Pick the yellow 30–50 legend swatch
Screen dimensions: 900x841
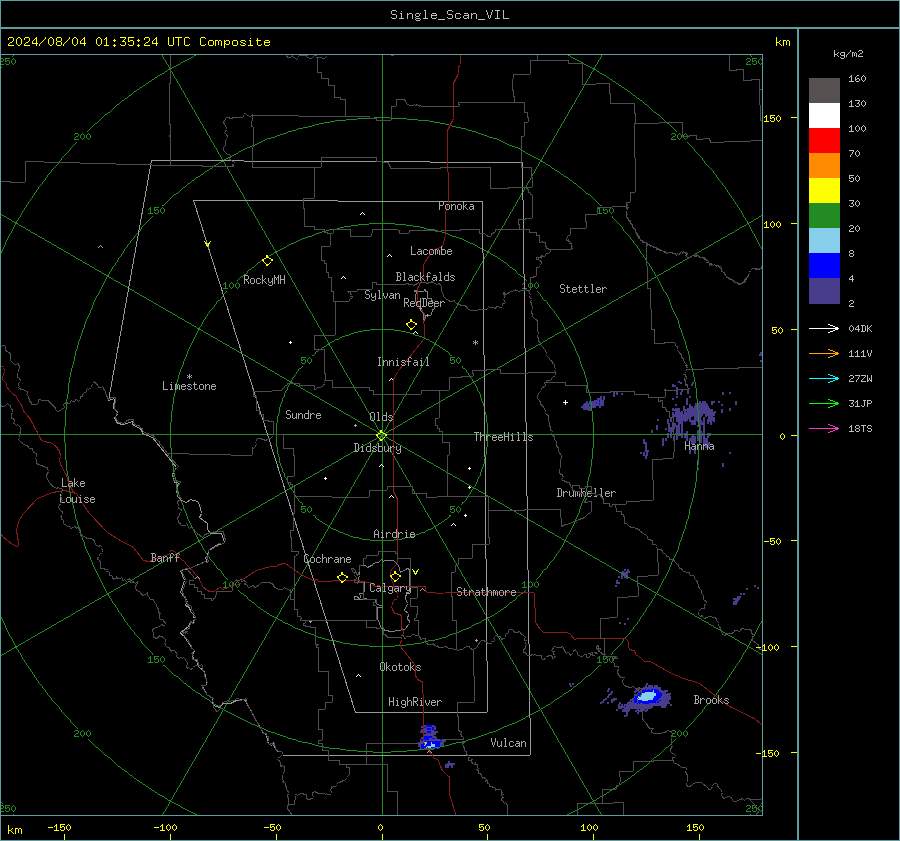point(824,191)
